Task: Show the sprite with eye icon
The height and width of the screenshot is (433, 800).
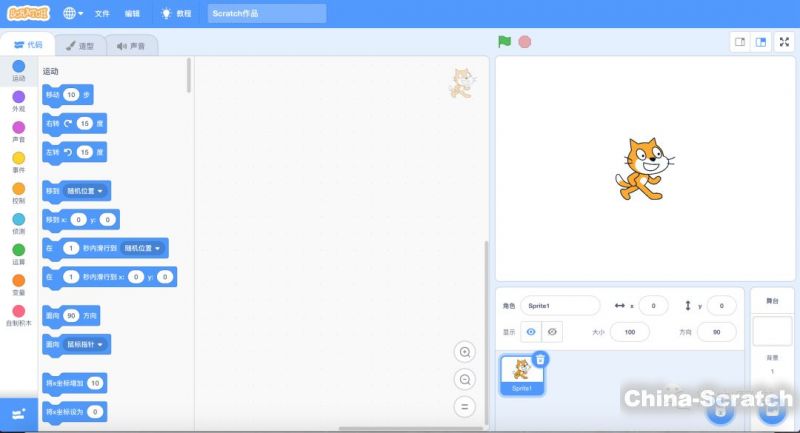Action: coord(531,332)
